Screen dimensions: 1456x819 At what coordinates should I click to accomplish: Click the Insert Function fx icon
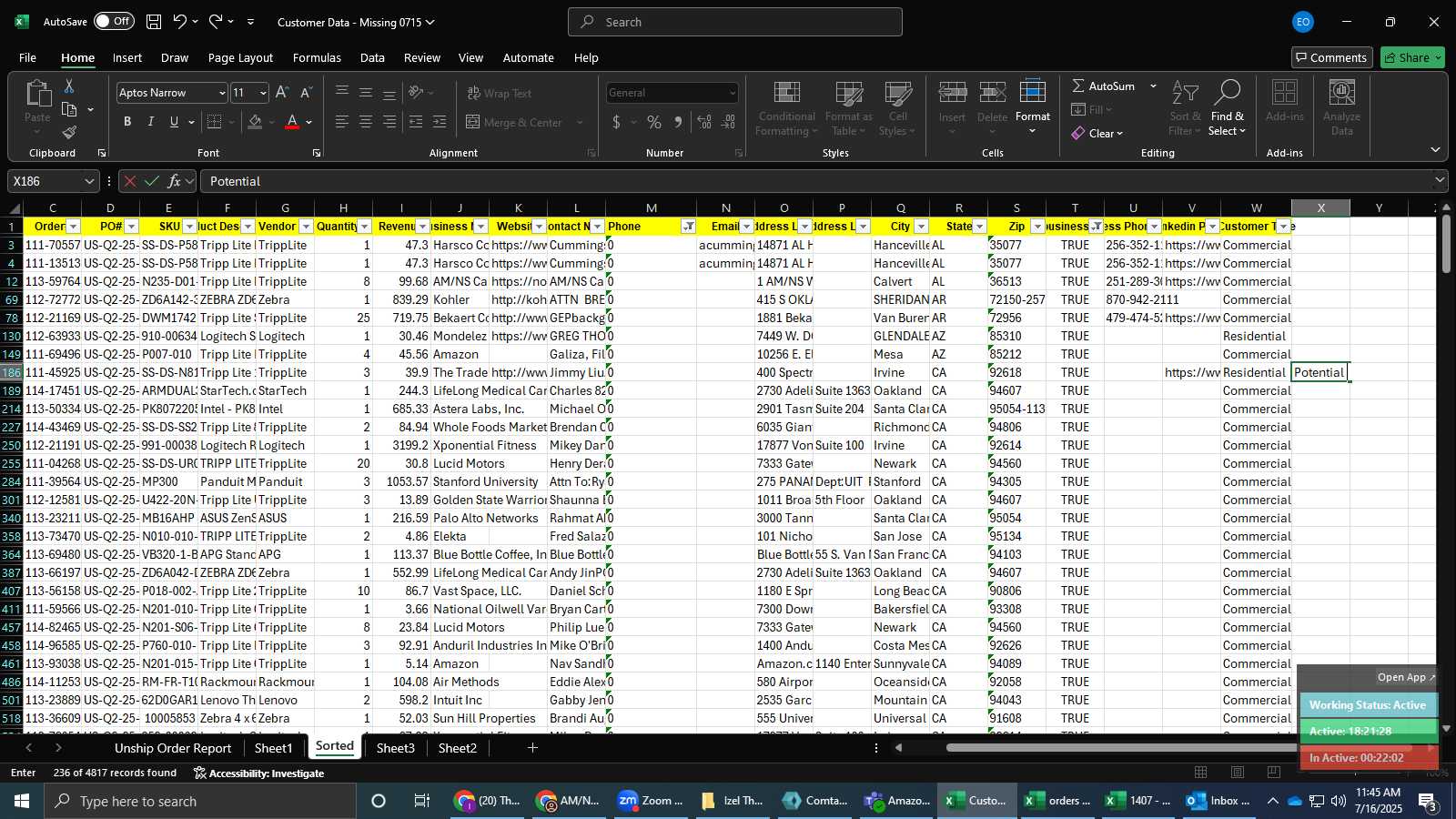[x=174, y=181]
